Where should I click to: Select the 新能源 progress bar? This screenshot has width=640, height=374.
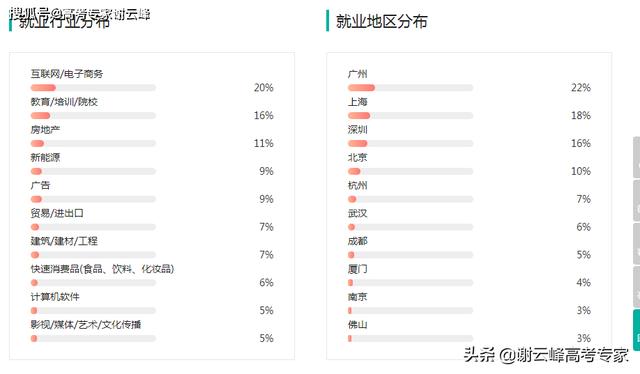tap(93, 171)
